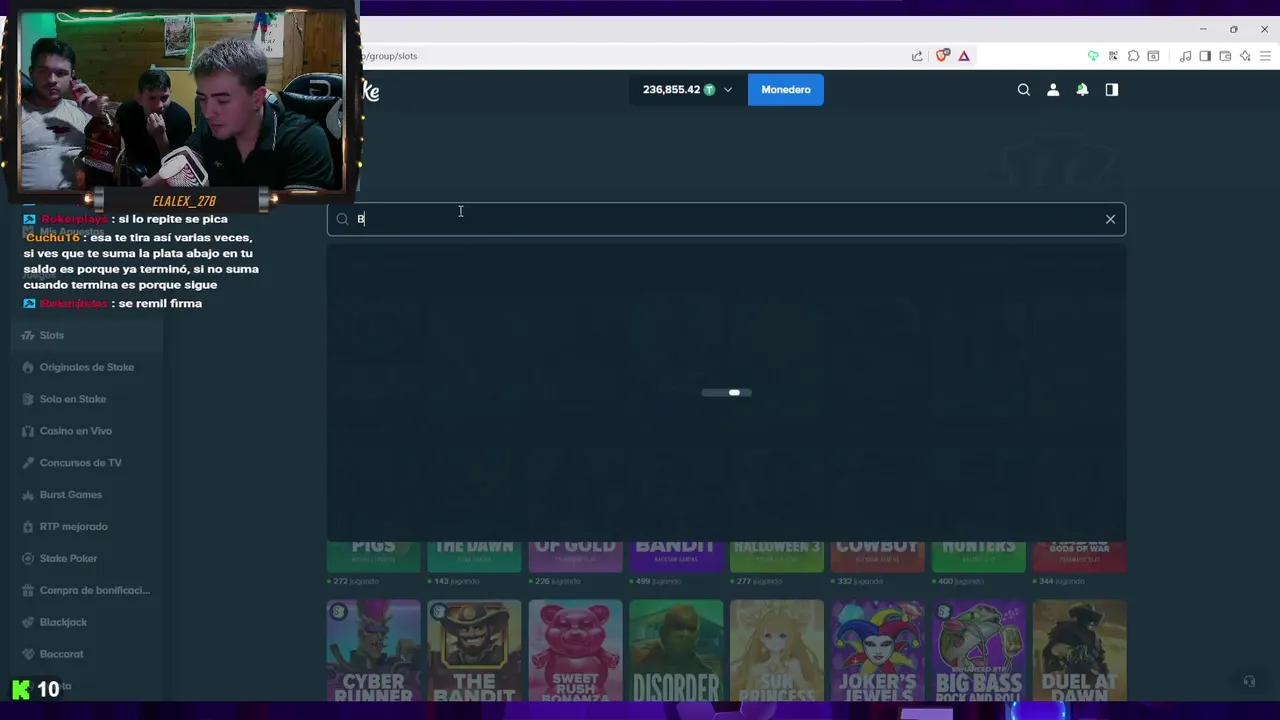The width and height of the screenshot is (1280, 720).
Task: Open the Leo AI sparkle icon
Action: click(1245, 56)
